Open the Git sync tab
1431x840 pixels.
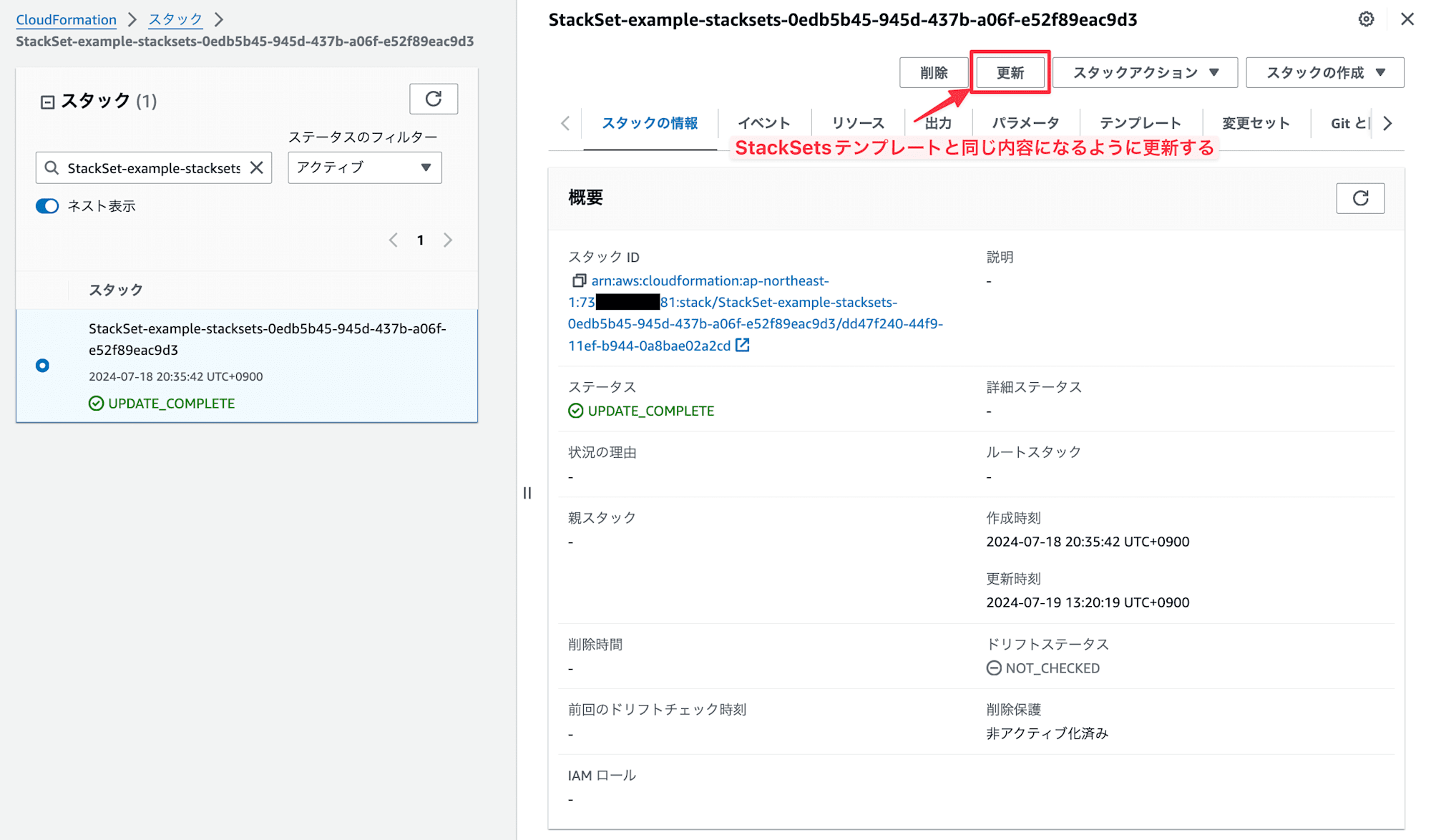tap(1349, 123)
